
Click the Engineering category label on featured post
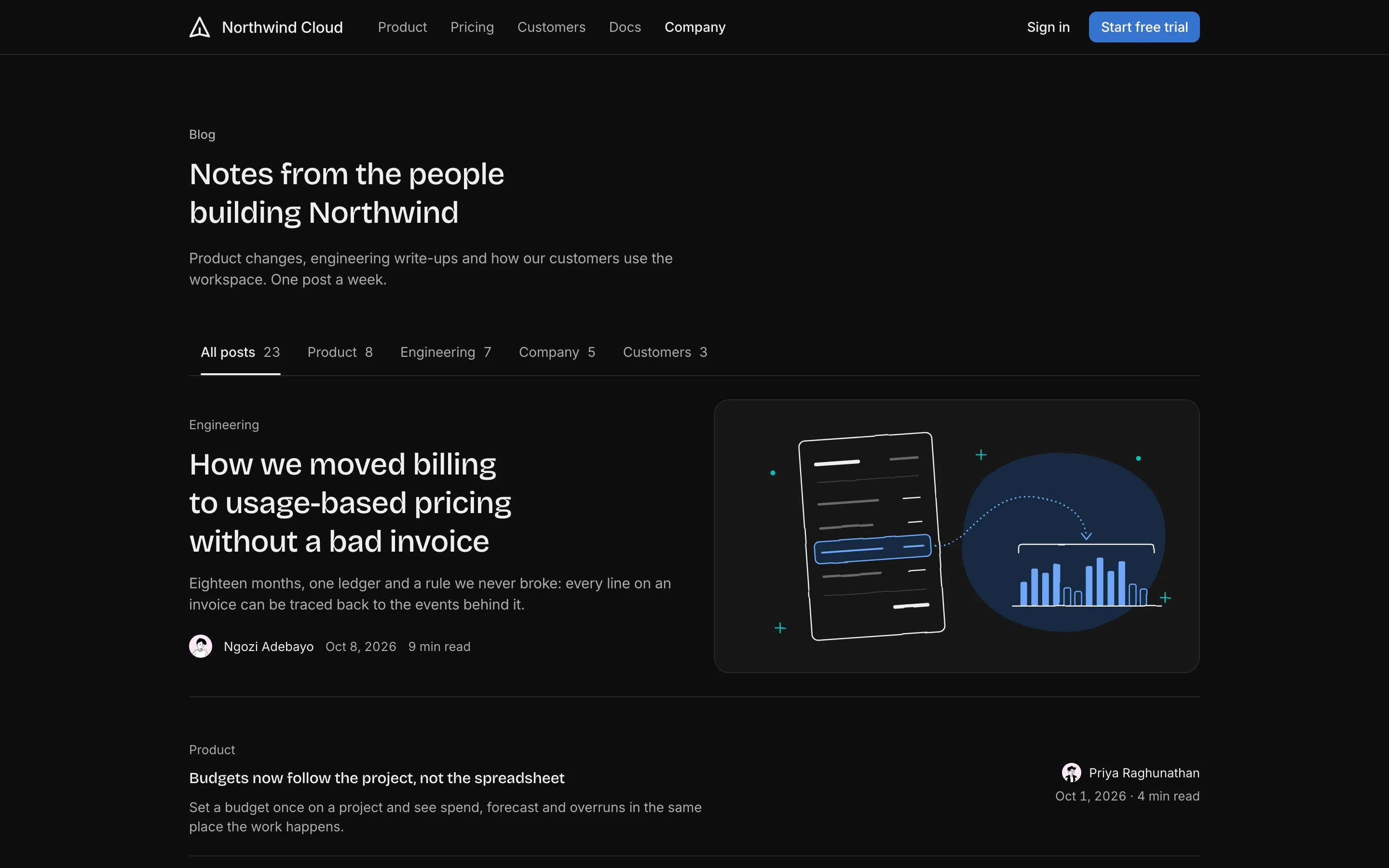coord(224,425)
